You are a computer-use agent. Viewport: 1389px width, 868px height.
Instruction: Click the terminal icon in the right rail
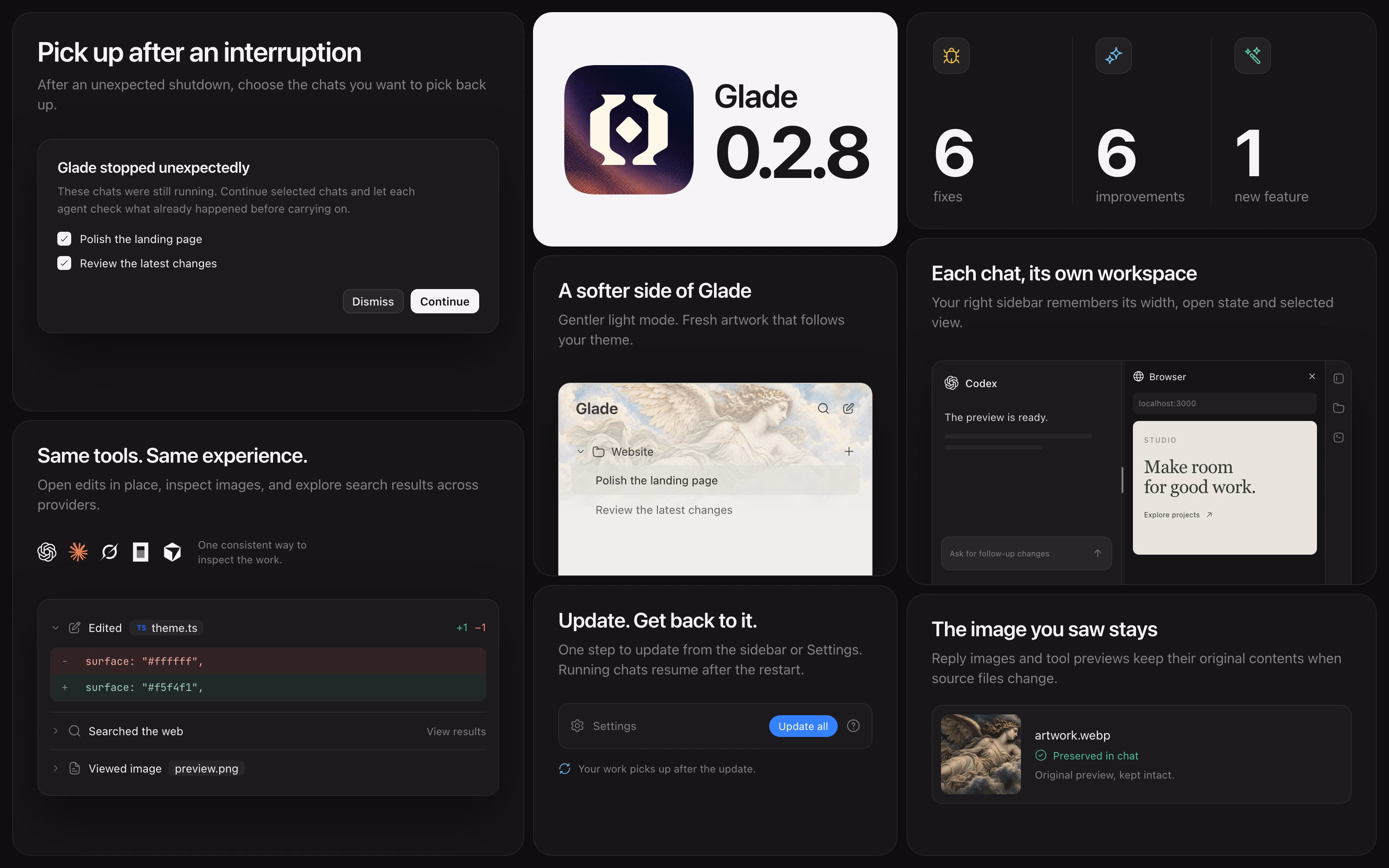[1339, 437]
